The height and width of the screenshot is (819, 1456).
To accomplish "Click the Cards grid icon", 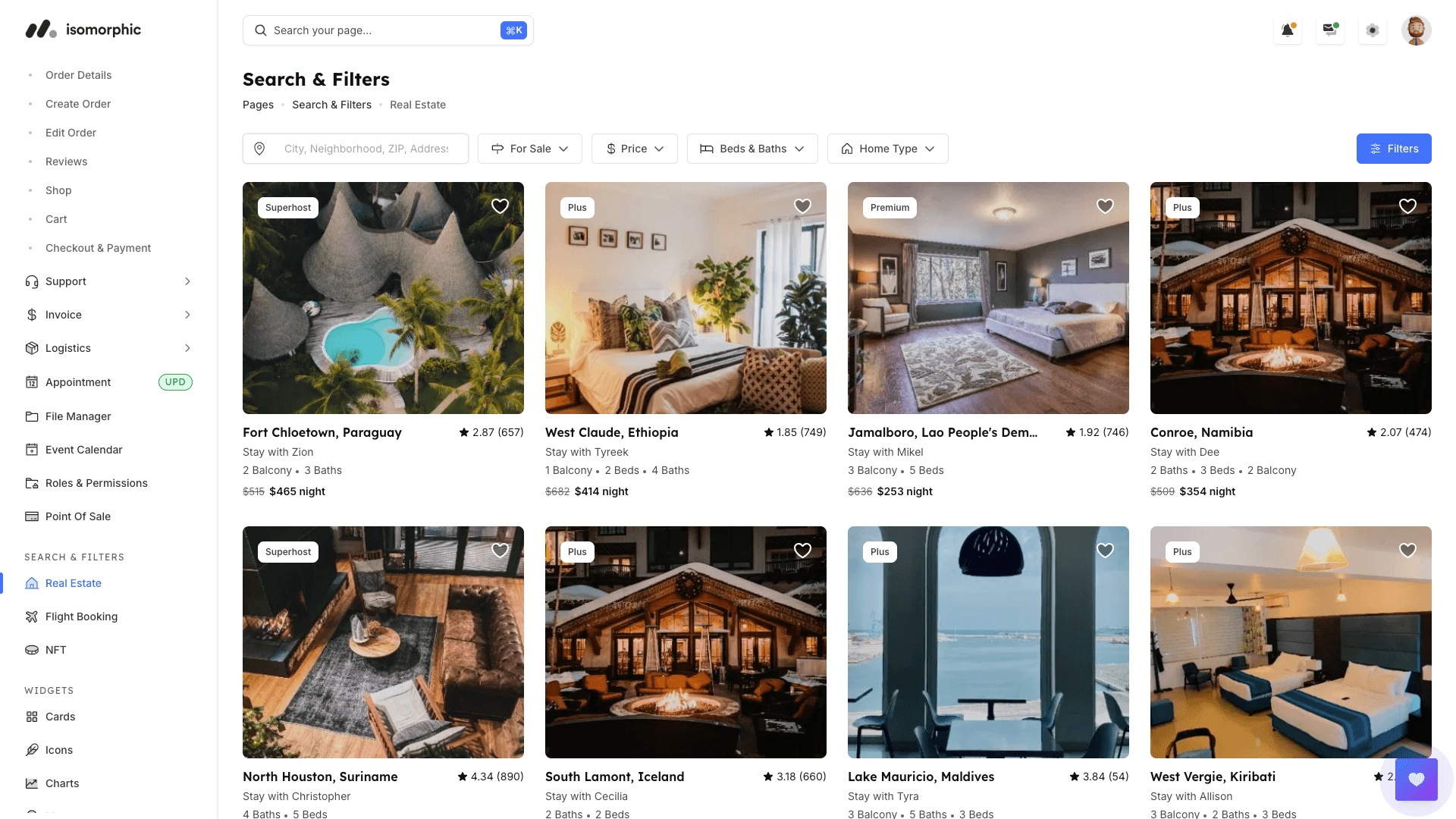I will click(32, 717).
